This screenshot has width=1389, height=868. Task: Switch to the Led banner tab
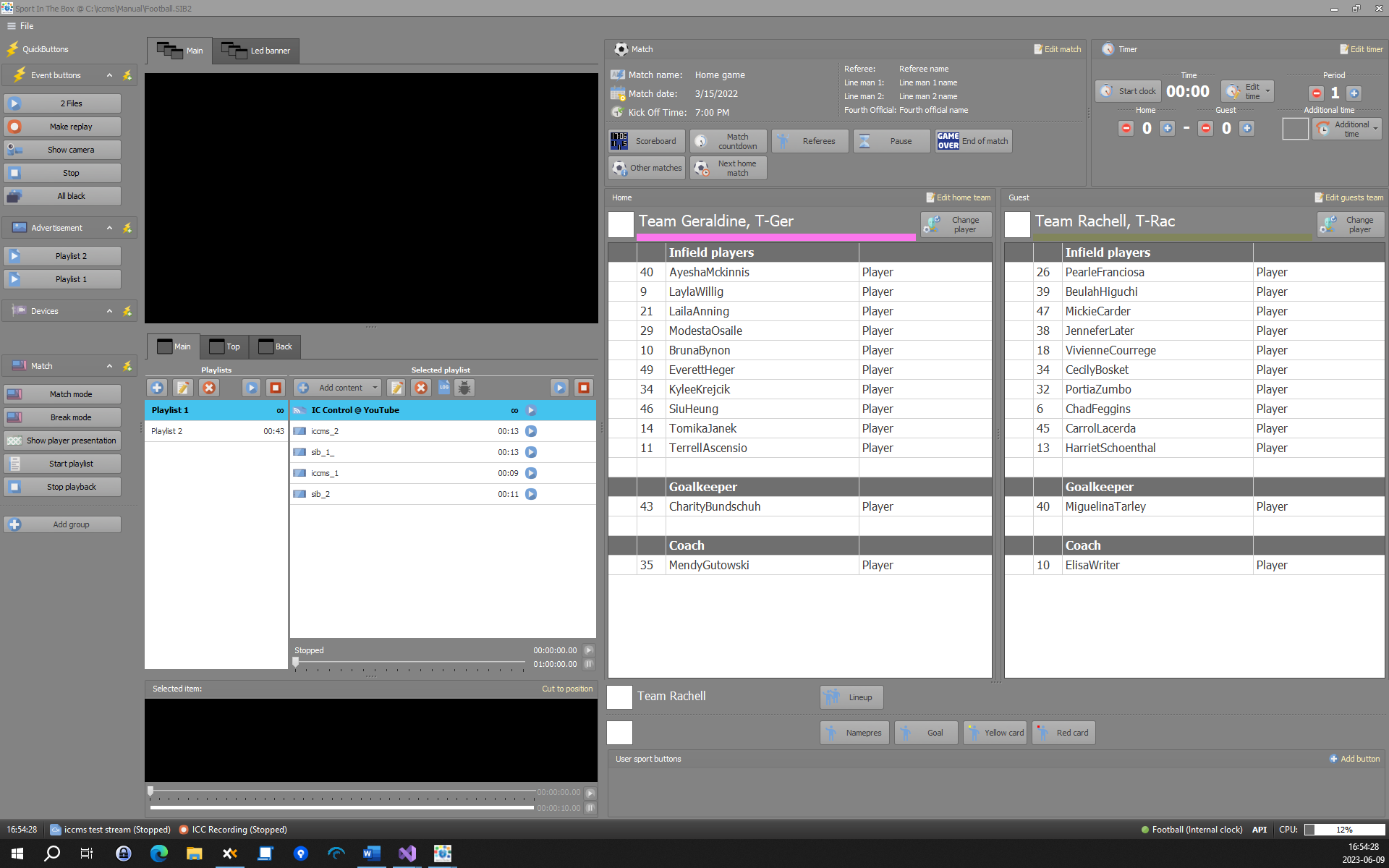[256, 51]
